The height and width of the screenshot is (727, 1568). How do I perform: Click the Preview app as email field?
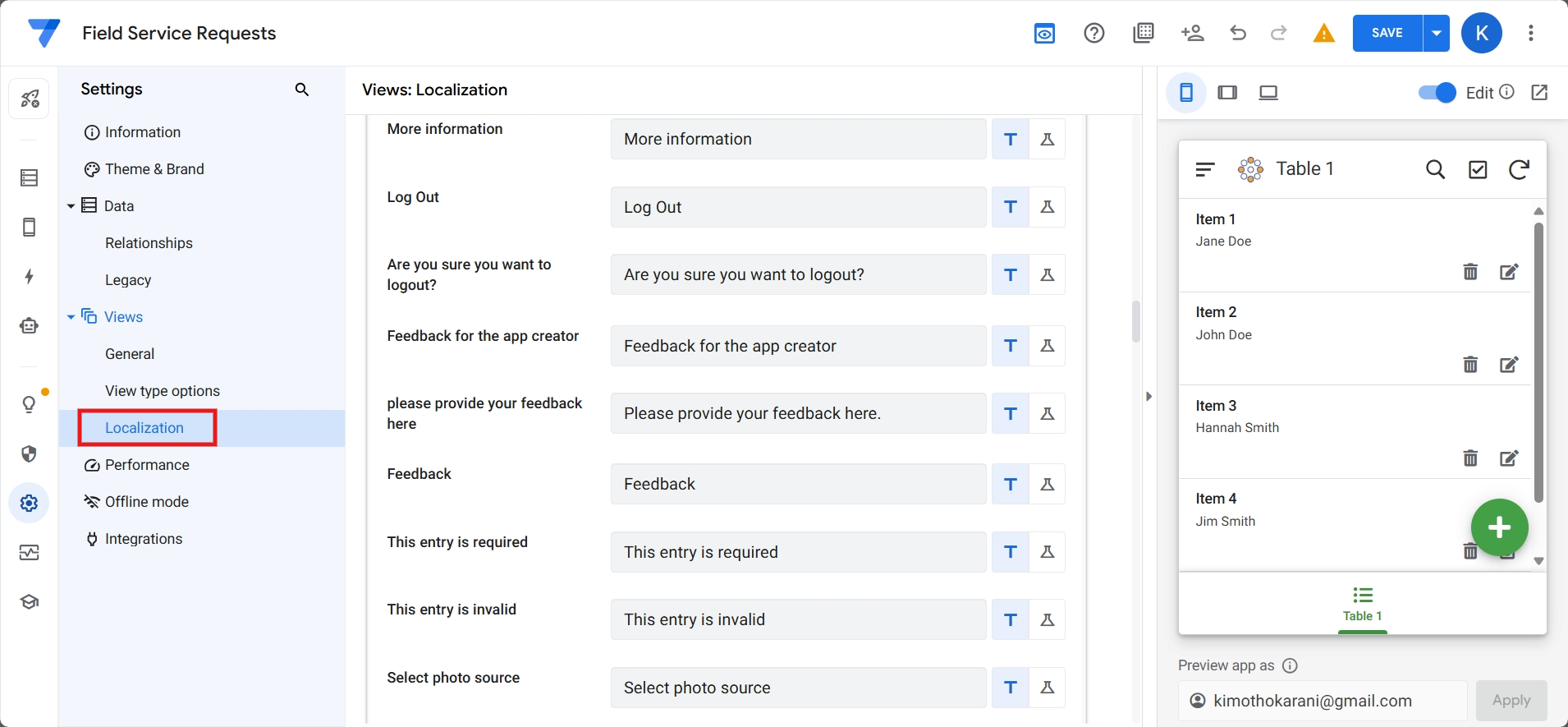pos(1323,701)
